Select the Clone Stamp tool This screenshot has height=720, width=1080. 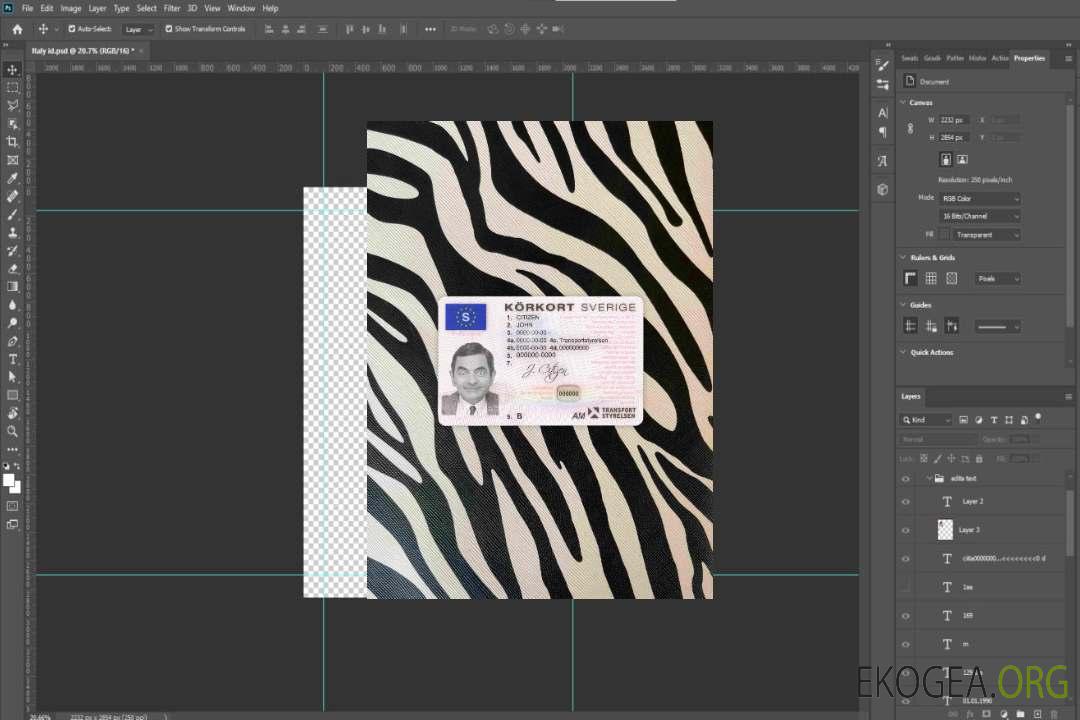pos(12,233)
